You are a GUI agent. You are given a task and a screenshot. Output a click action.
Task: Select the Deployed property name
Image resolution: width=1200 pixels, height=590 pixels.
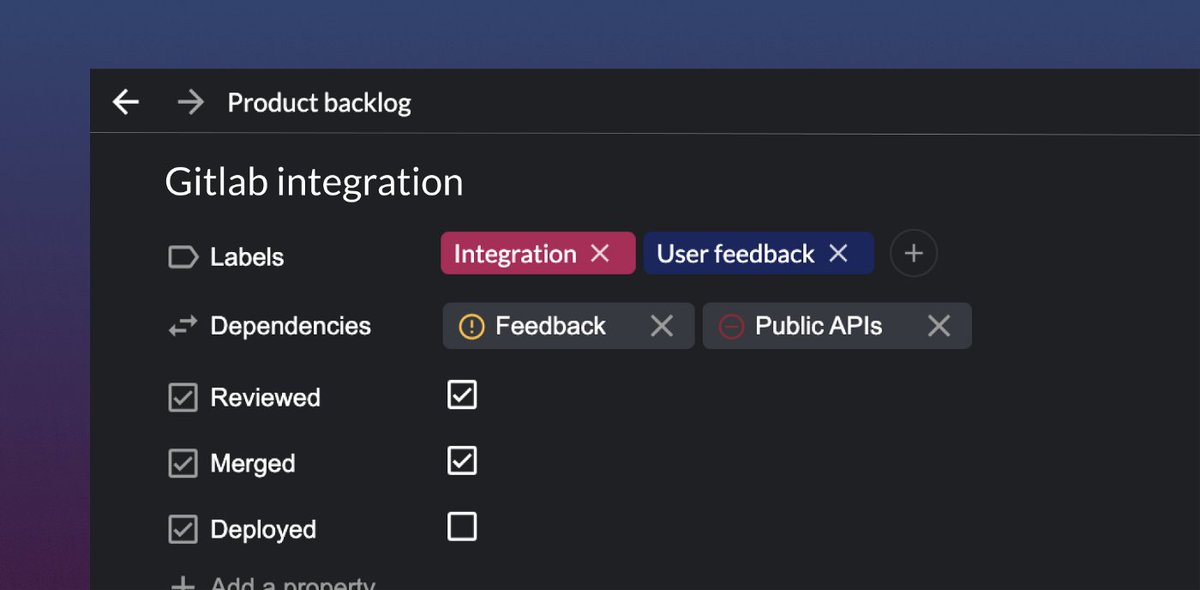click(263, 529)
